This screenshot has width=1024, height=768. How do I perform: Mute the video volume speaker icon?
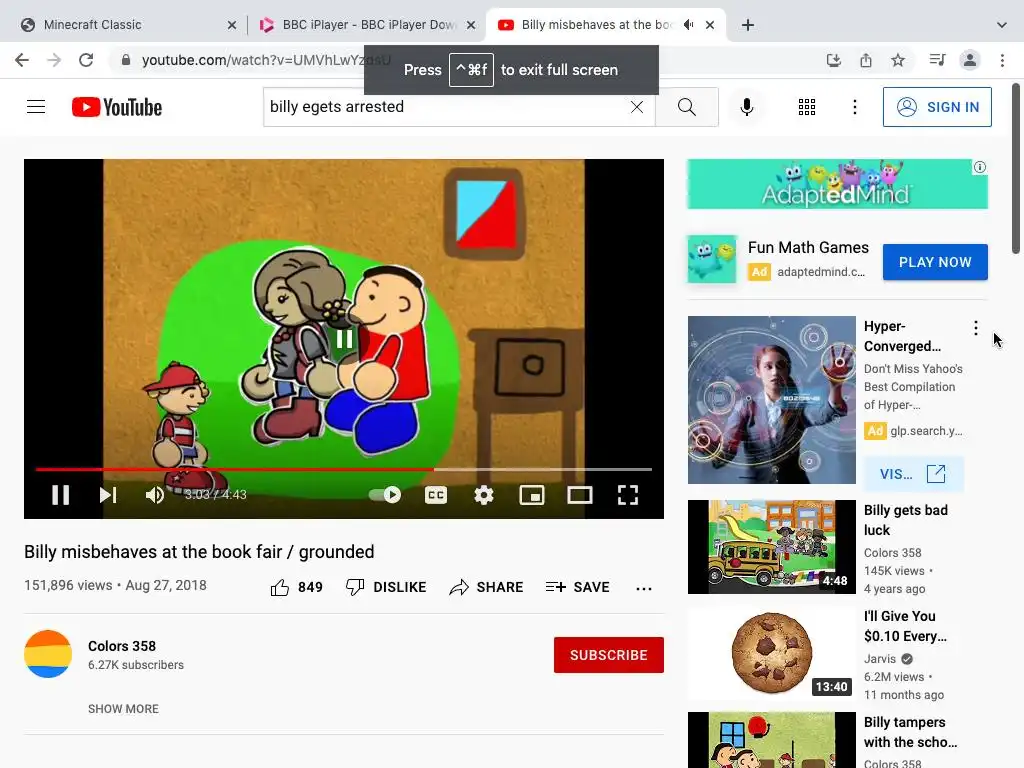pos(155,495)
